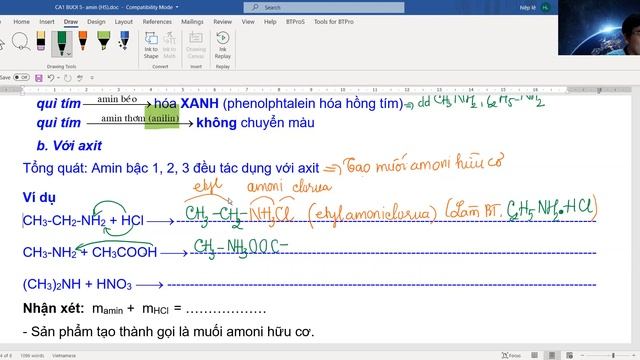Open the Home tab
The width and height of the screenshot is (640, 360).
tap(21, 22)
